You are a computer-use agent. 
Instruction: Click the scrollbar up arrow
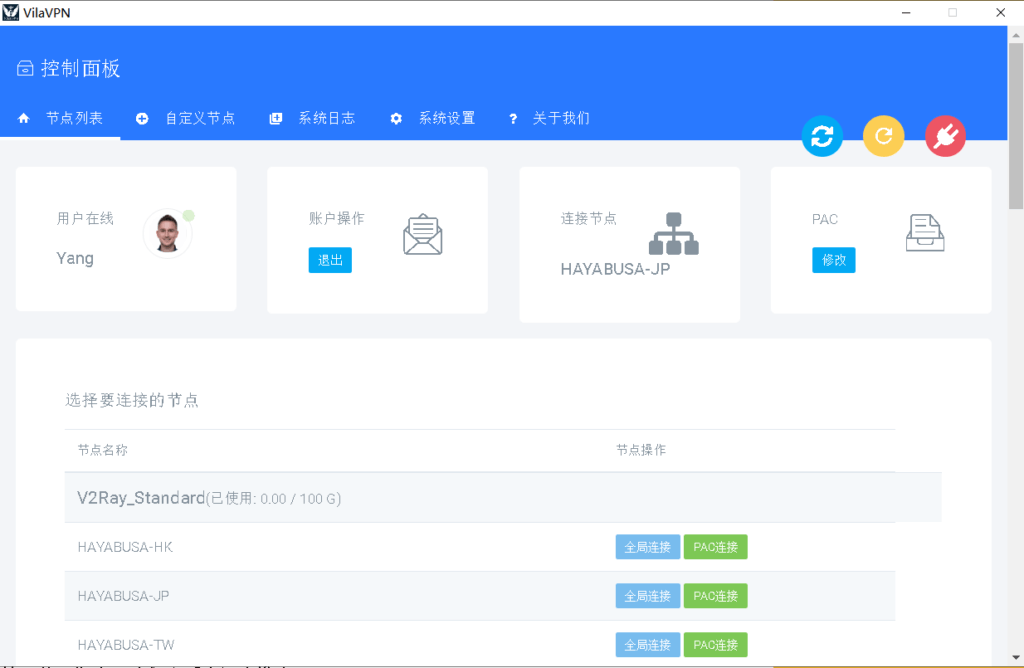[x=1016, y=35]
